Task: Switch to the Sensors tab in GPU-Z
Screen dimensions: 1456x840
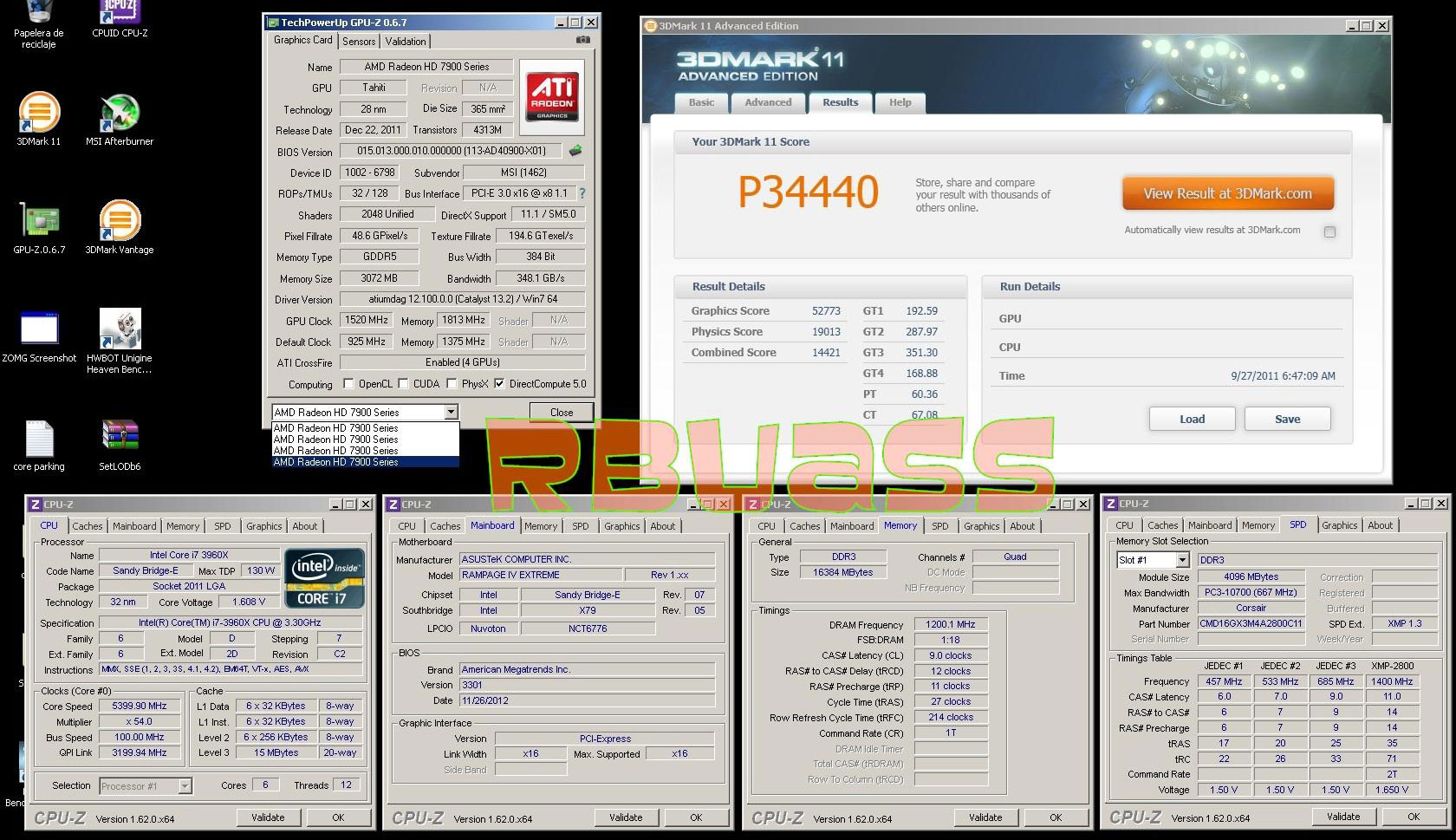Action: tap(359, 42)
